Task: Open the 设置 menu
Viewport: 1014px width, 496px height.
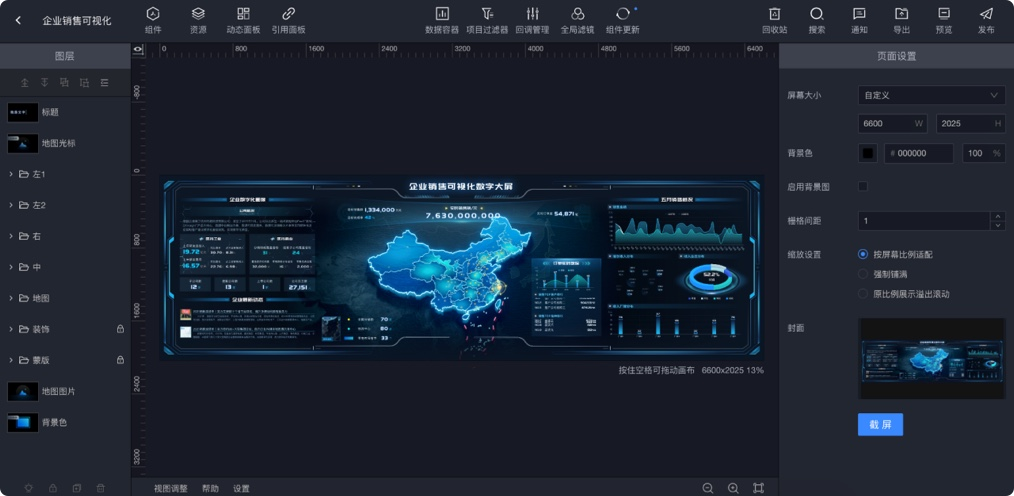Action: click(x=241, y=488)
